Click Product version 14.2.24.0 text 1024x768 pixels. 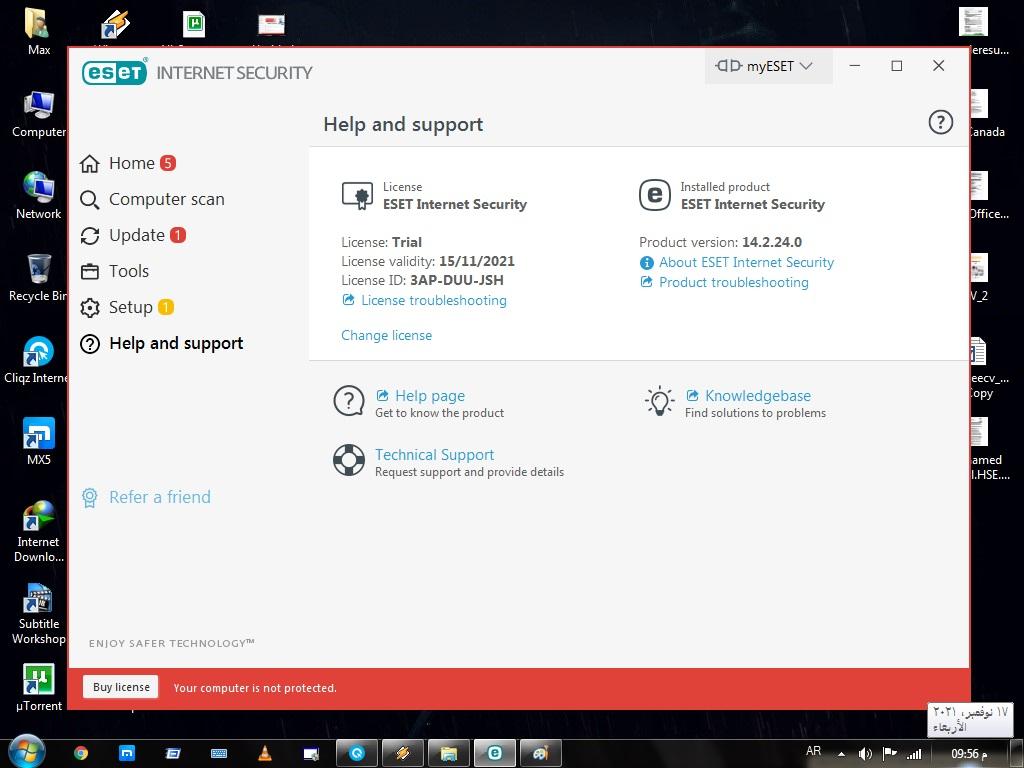coord(720,242)
